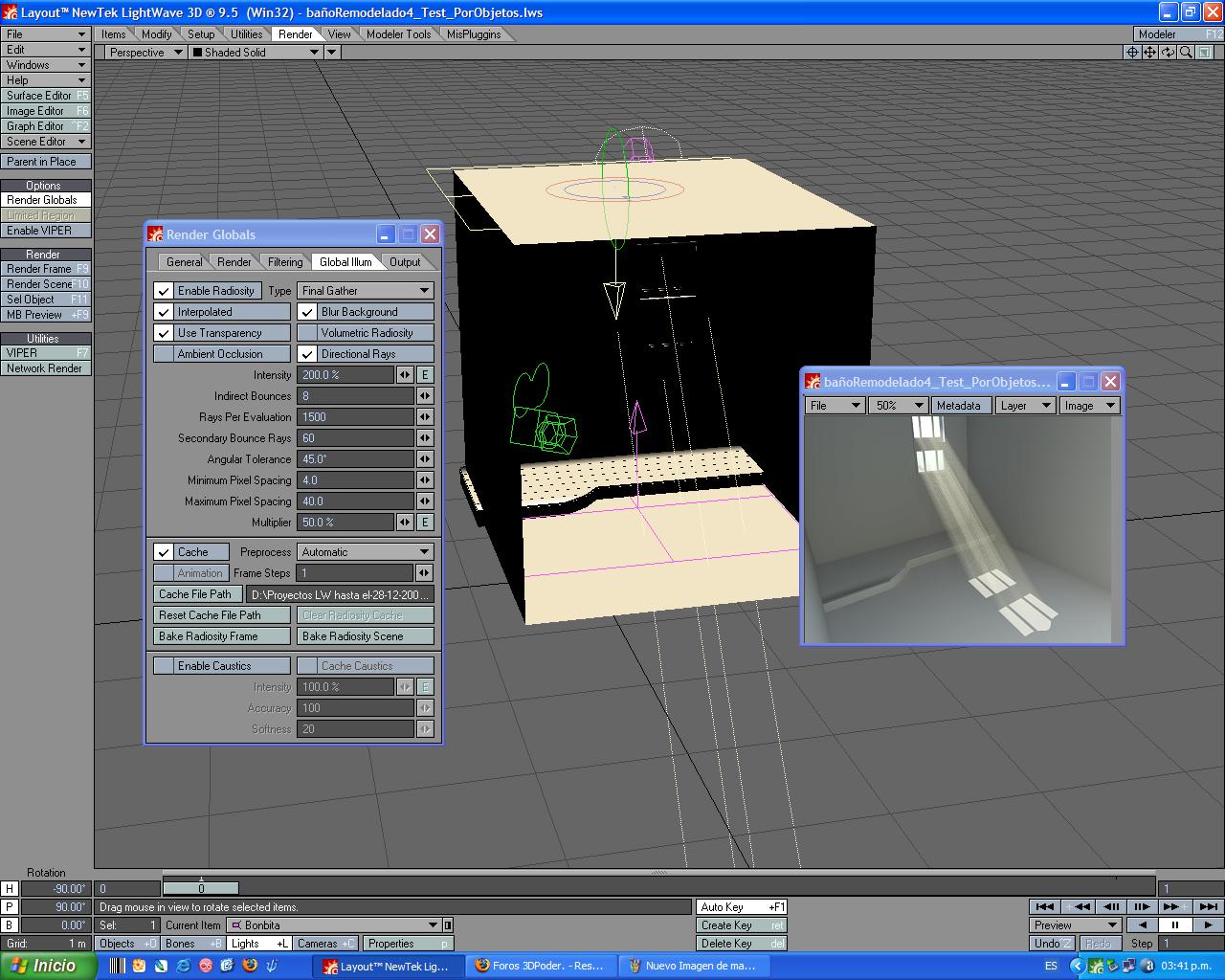Screen dimensions: 1225x980
Task: Switch to the Filtering tab in Render Globals
Action: click(x=285, y=262)
